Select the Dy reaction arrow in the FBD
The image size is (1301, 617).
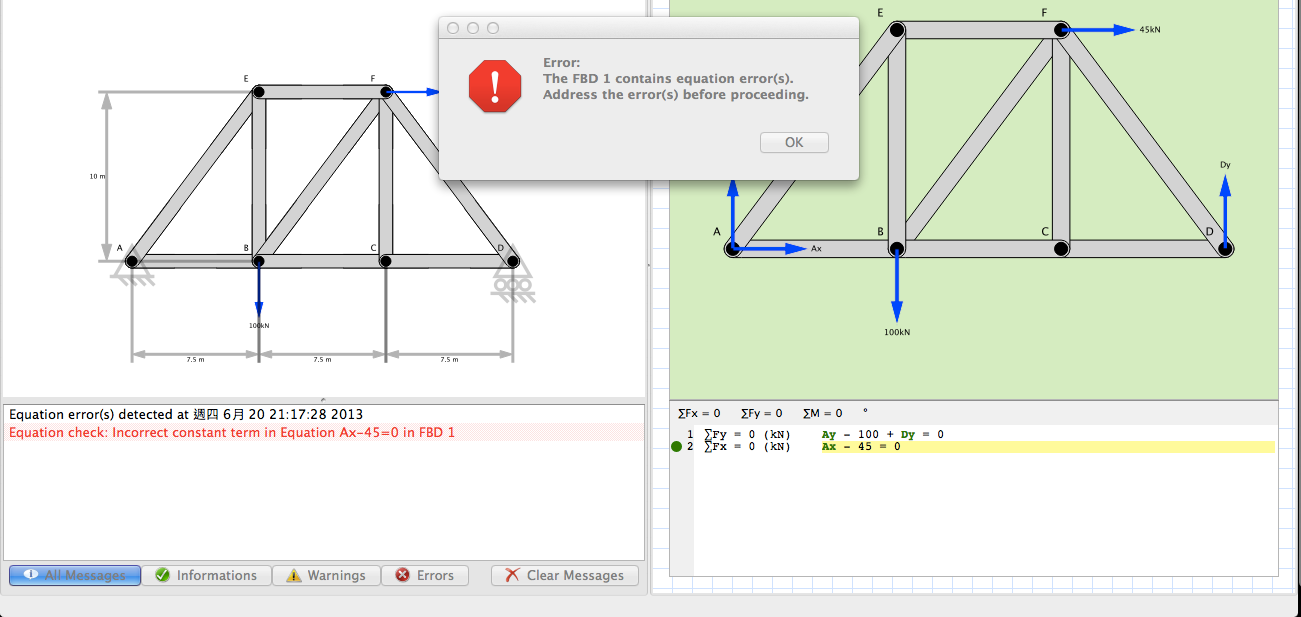pos(1225,210)
